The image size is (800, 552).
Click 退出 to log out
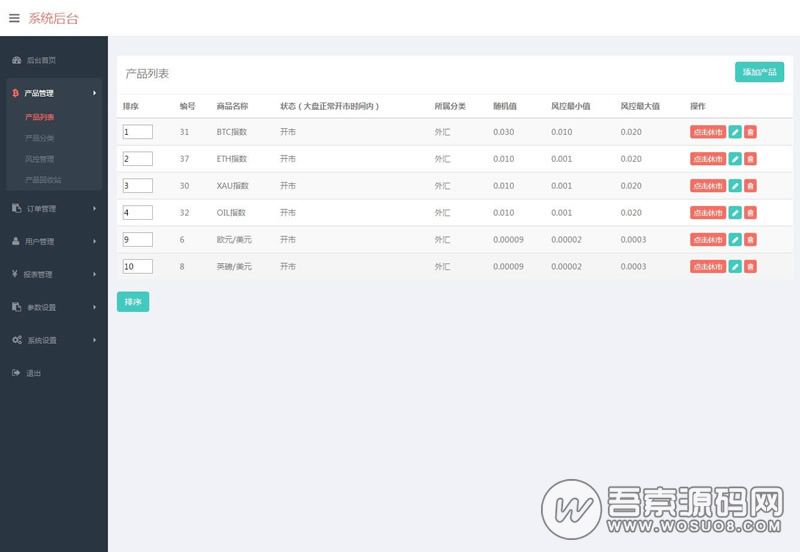pos(33,373)
